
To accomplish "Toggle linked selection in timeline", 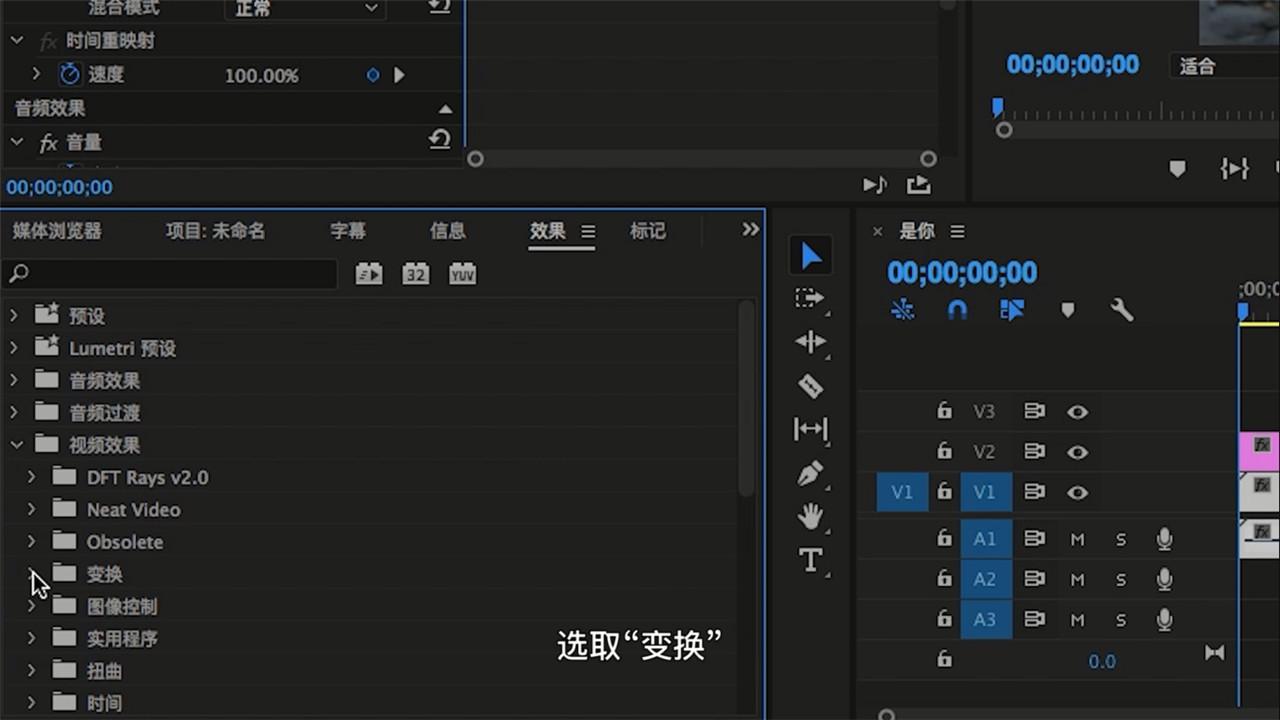I will (x=1012, y=310).
